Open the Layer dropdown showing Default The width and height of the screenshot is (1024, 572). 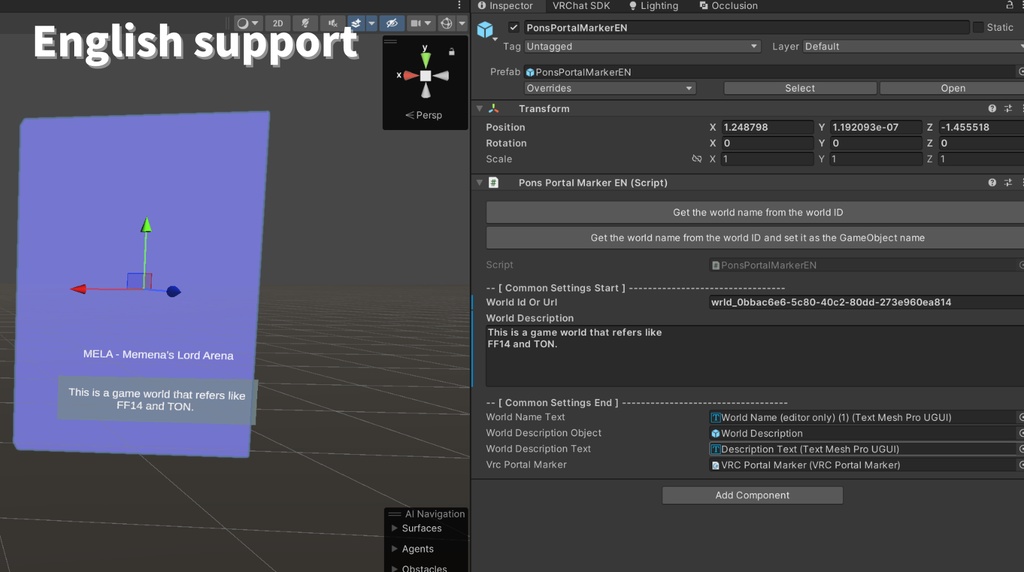tap(914, 46)
